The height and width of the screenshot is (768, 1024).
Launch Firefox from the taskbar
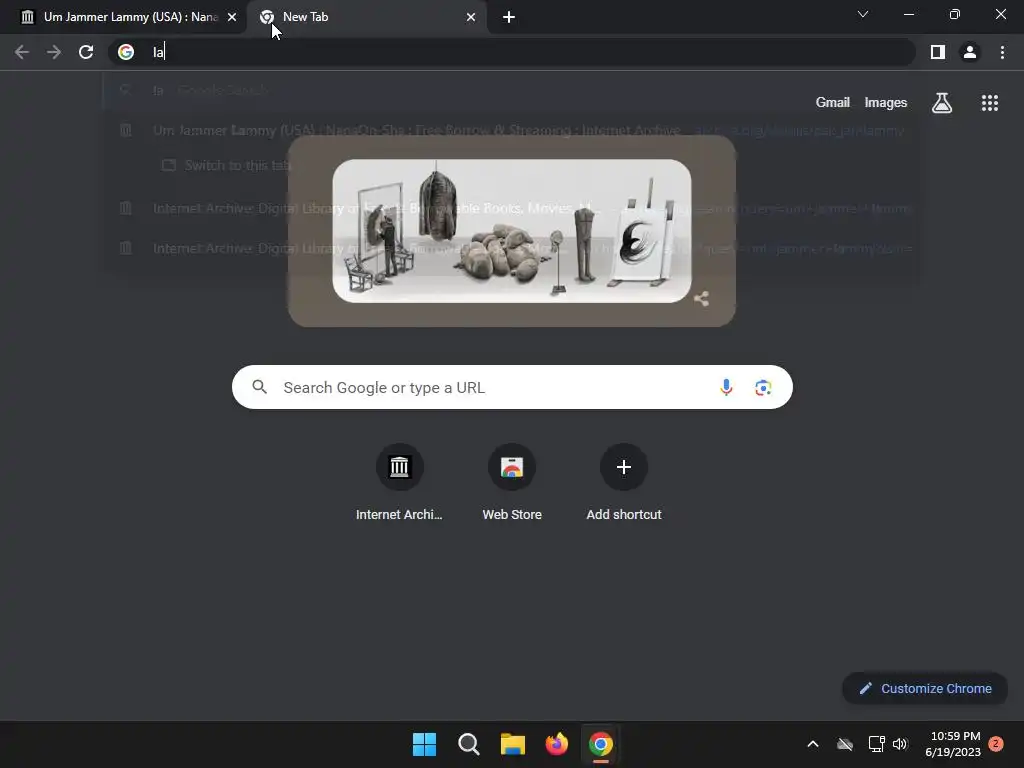[556, 744]
